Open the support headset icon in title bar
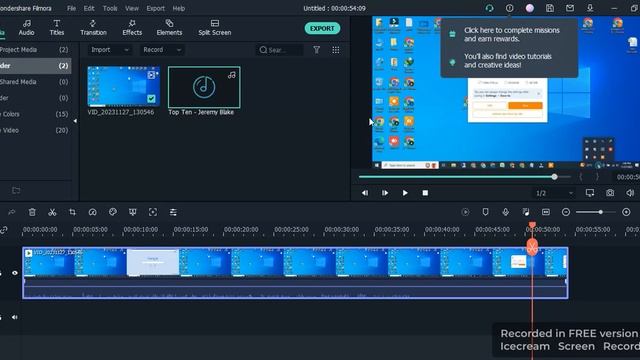This screenshot has width=640, height=360. tap(489, 8)
